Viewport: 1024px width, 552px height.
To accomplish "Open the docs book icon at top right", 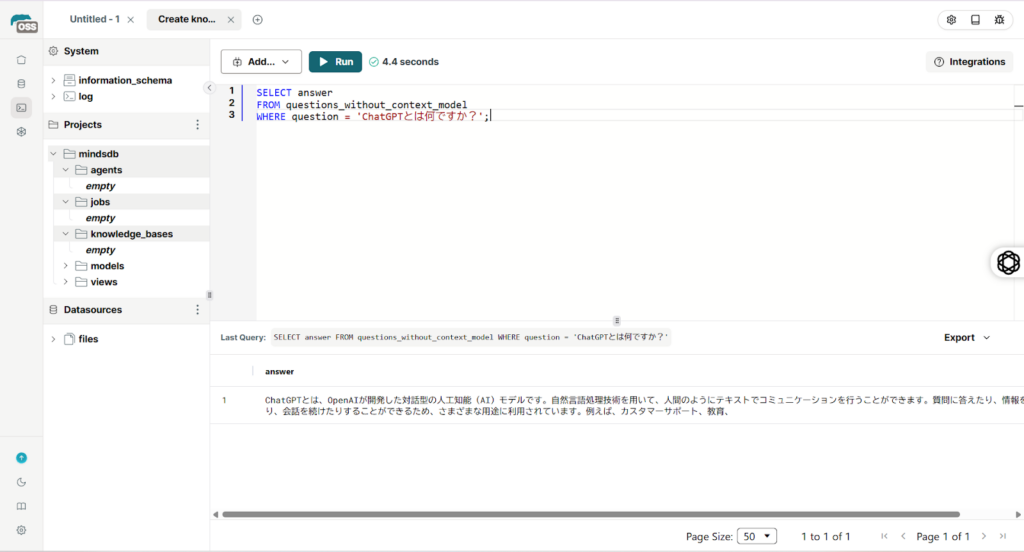I will [975, 20].
